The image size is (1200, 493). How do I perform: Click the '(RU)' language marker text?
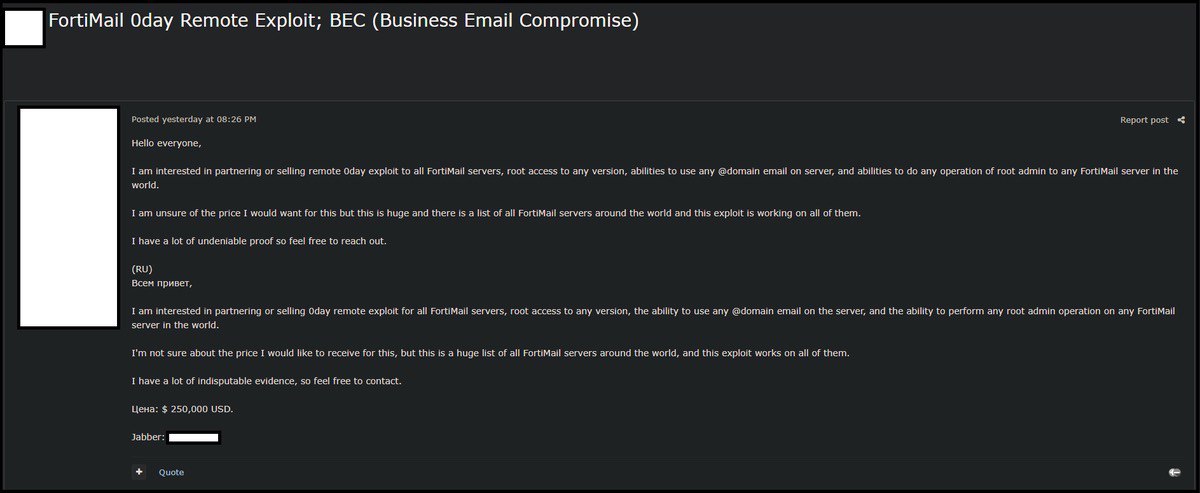coord(142,269)
